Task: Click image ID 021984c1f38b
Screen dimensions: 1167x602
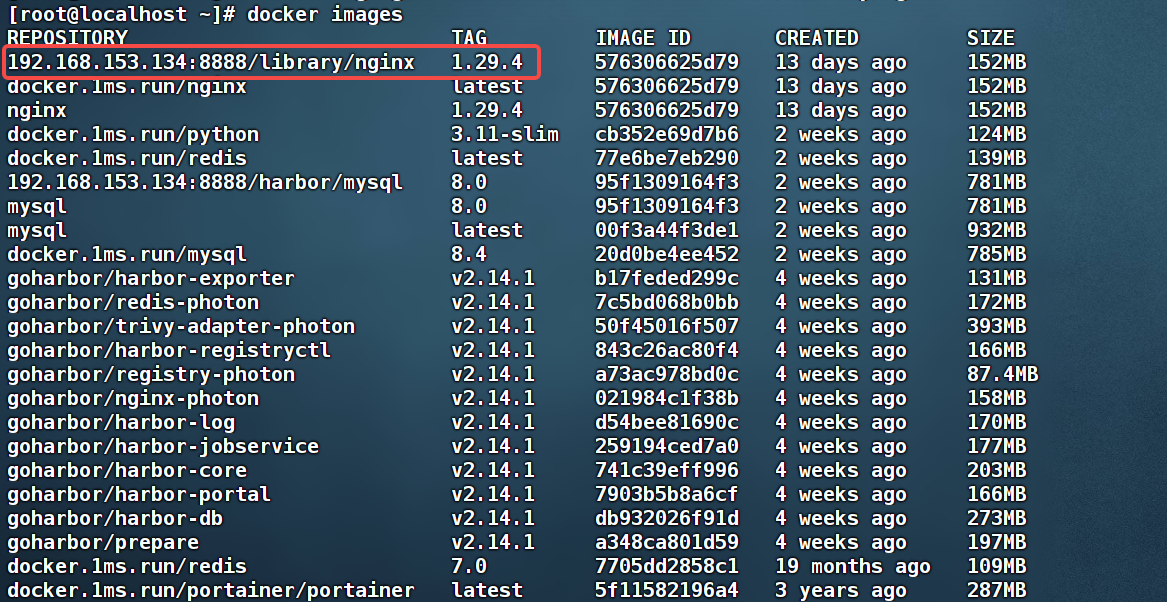Action: (x=667, y=398)
